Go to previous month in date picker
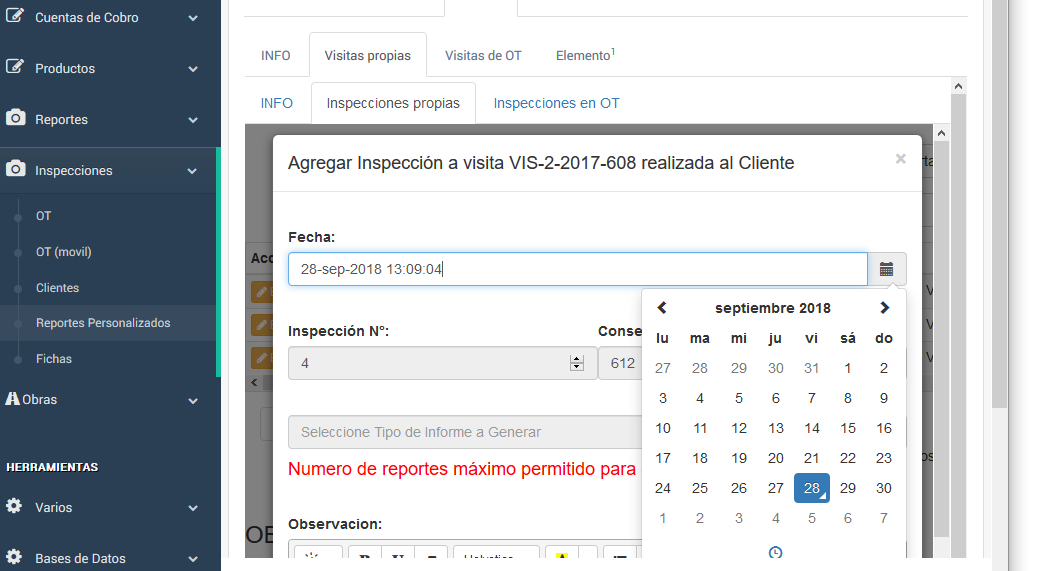 click(x=662, y=308)
